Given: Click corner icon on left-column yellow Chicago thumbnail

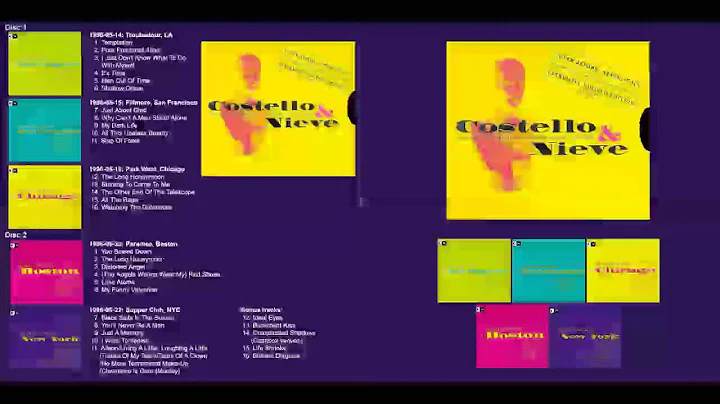Looking at the screenshot, I should coord(13,170).
